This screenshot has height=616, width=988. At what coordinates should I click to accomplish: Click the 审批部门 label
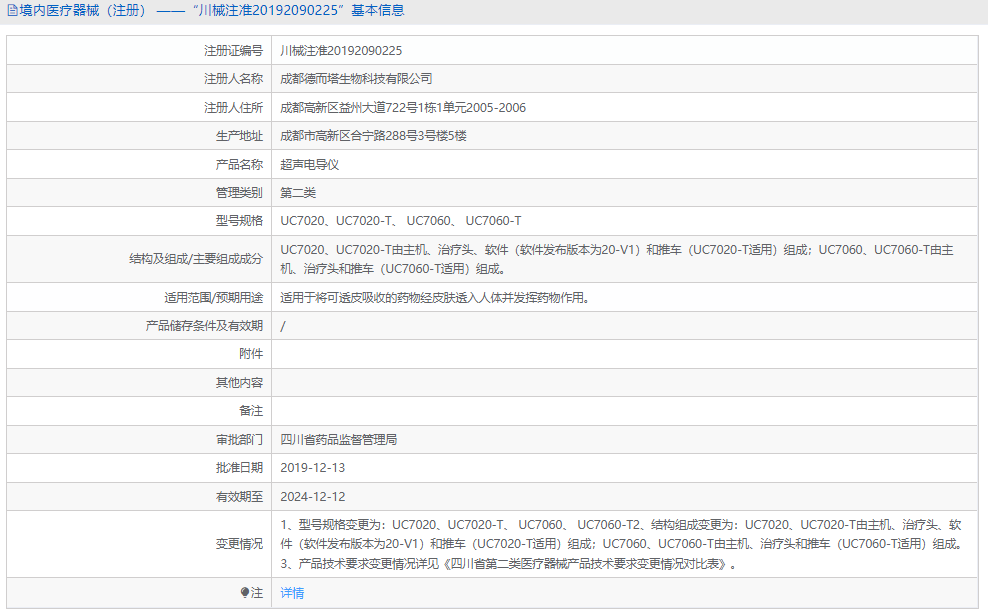239,440
